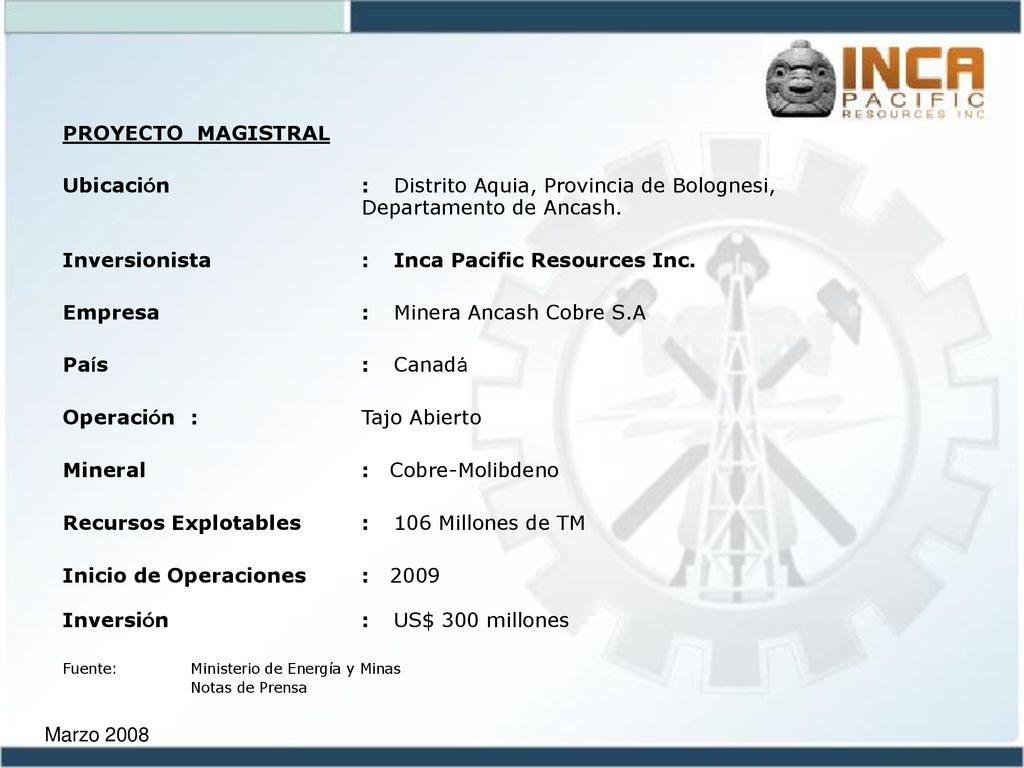
Task: Click the 'Fuente:' label
Action: point(89,669)
